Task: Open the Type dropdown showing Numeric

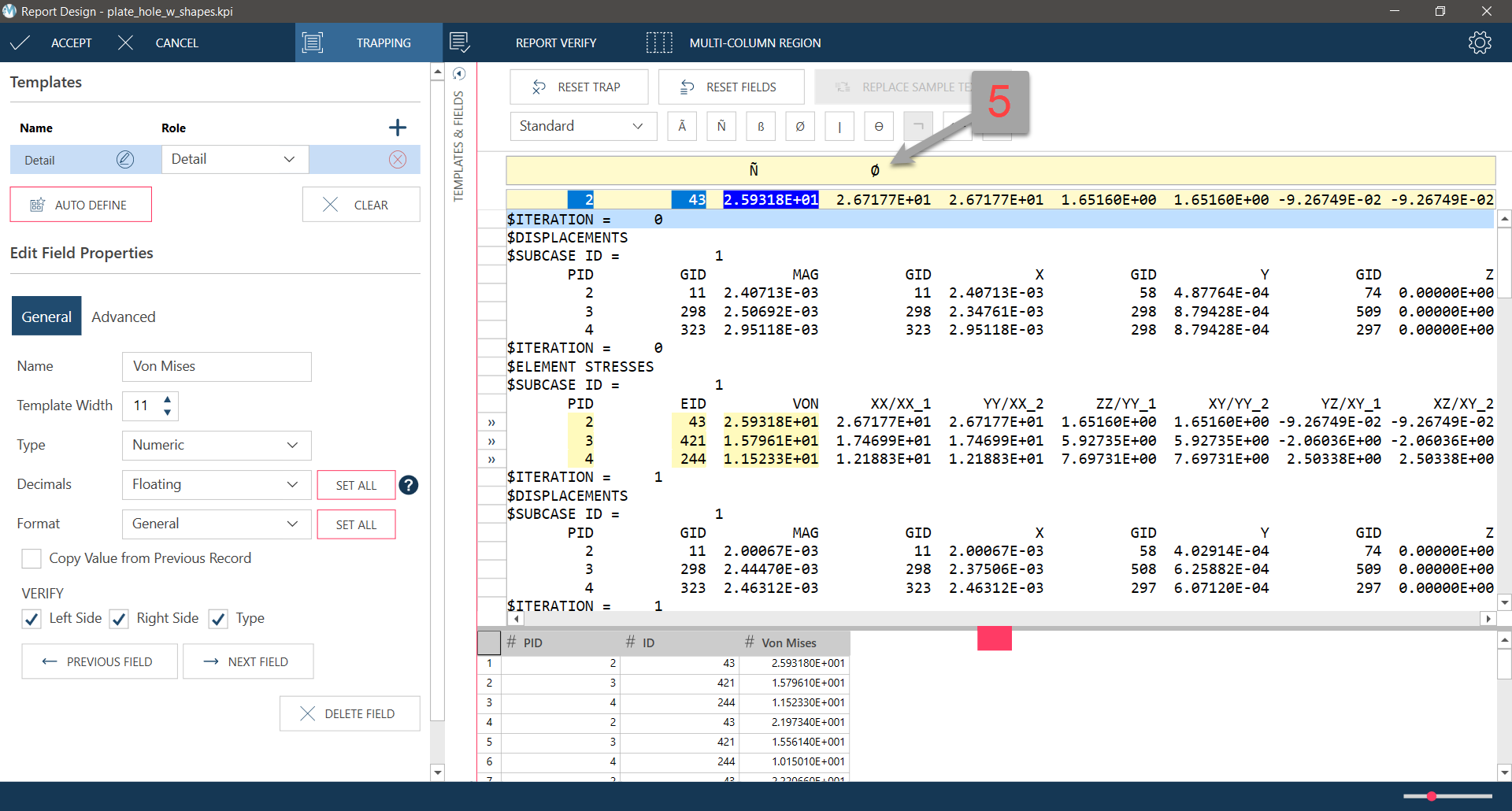Action: (x=217, y=445)
